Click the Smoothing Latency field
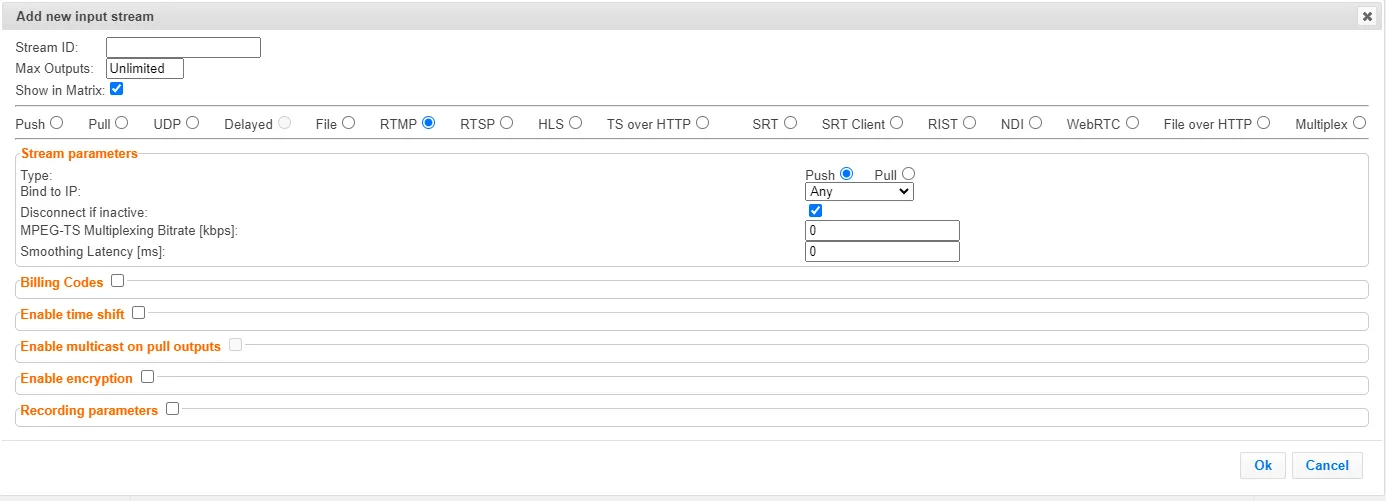Image resolution: width=1386 pixels, height=501 pixels. coord(882,252)
